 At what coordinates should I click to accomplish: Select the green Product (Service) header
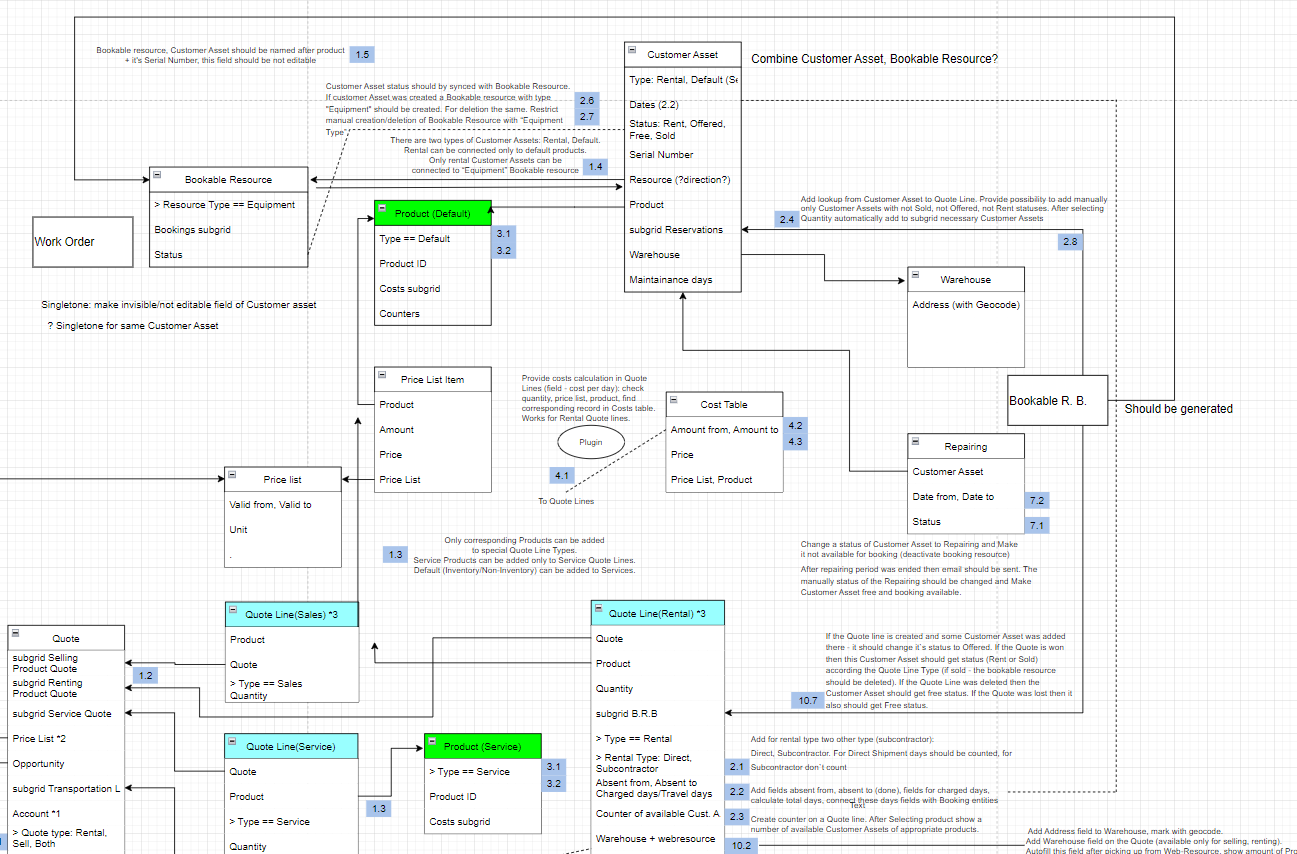pyautogui.click(x=483, y=746)
